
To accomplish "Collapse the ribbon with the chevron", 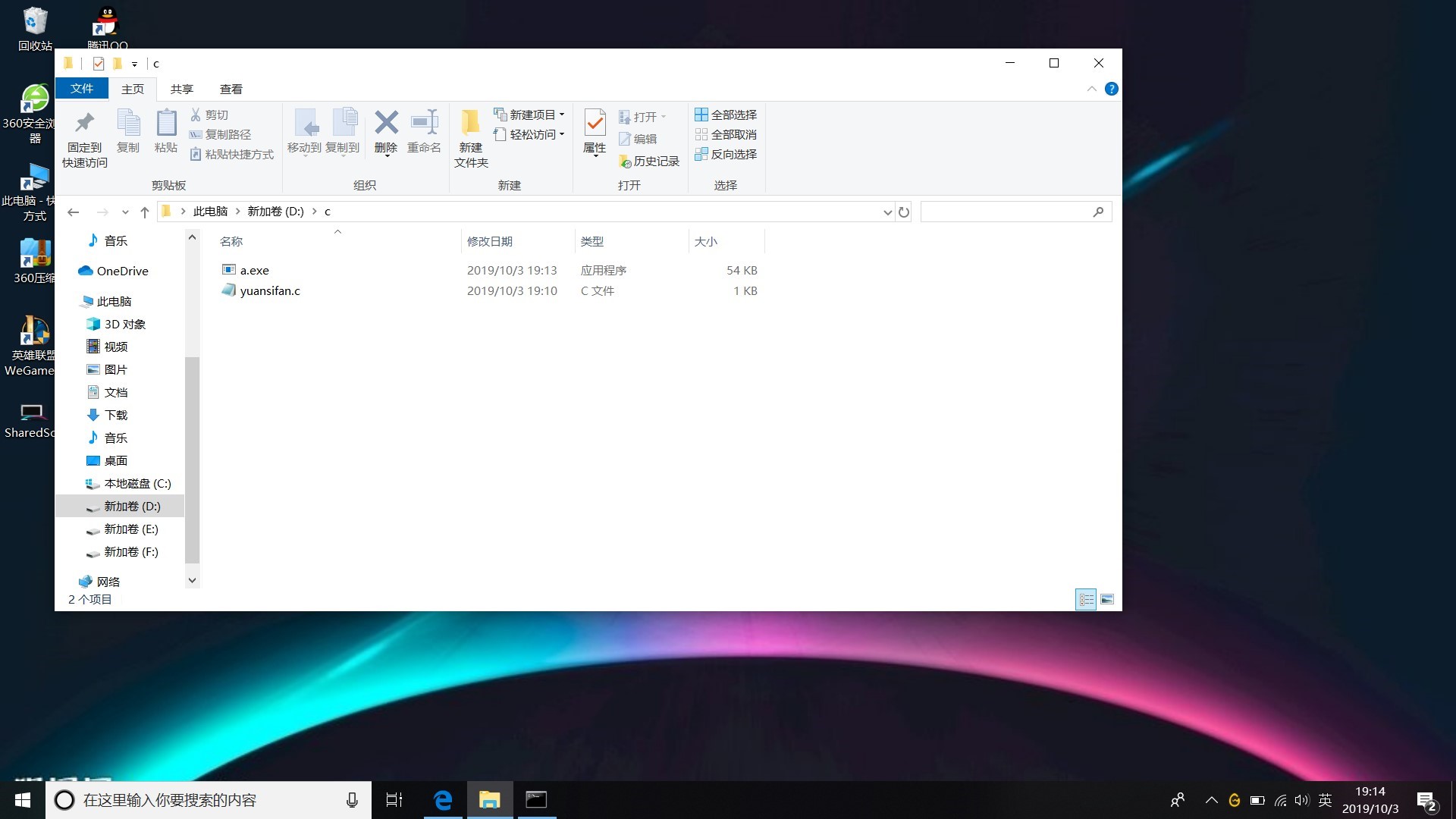I will (1091, 89).
